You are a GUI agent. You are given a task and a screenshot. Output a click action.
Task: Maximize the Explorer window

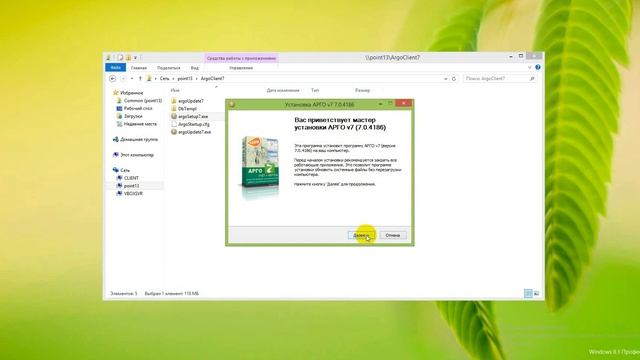(521, 56)
